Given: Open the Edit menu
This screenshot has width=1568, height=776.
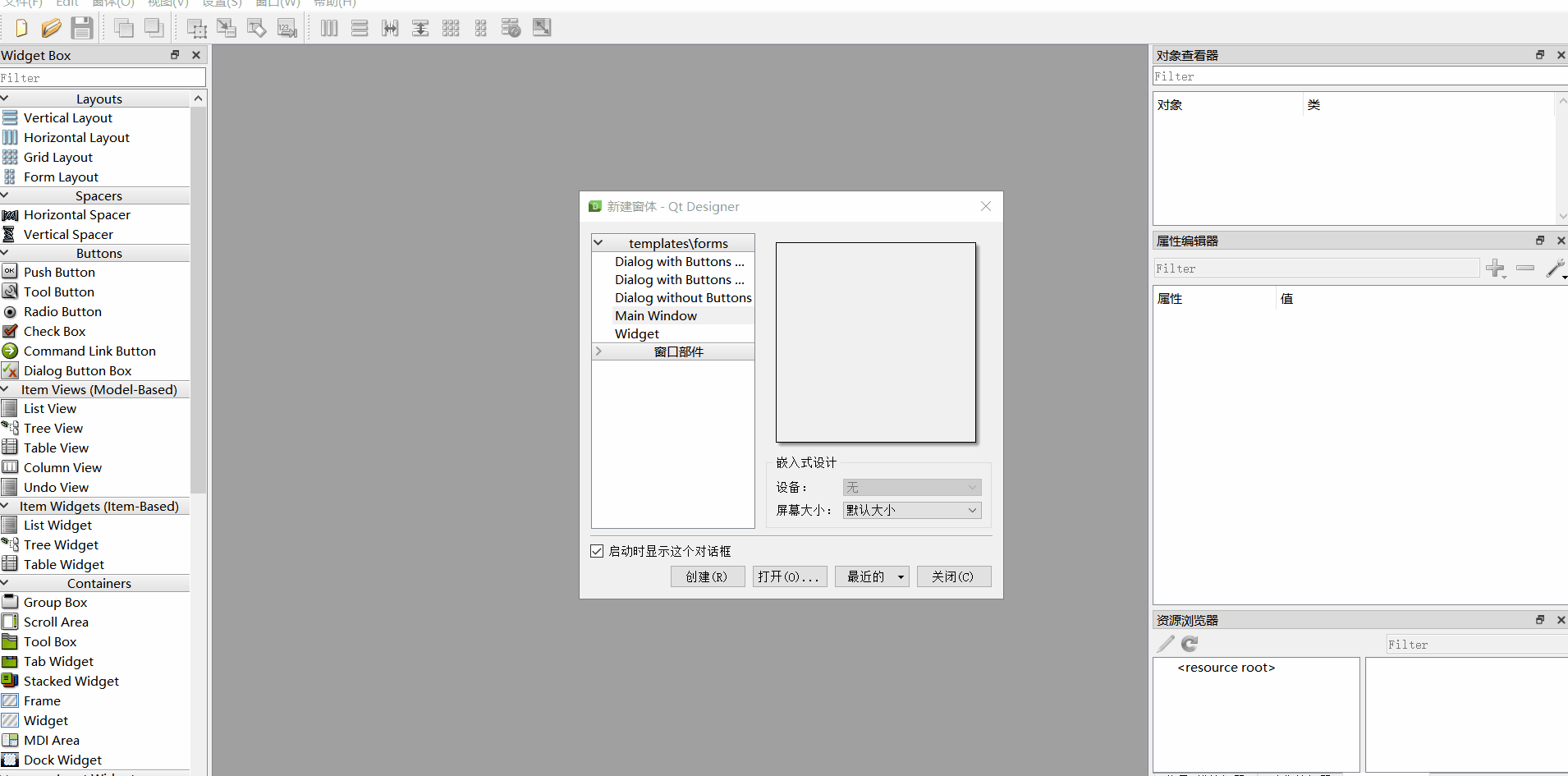Looking at the screenshot, I should (x=67, y=3).
